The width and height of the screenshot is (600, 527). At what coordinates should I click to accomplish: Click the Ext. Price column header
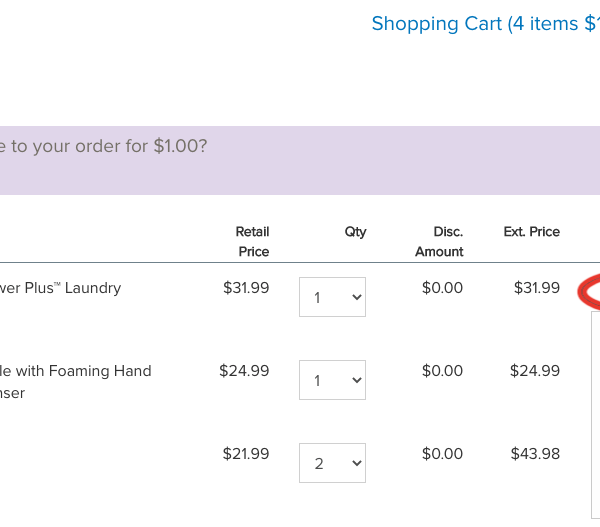point(531,232)
